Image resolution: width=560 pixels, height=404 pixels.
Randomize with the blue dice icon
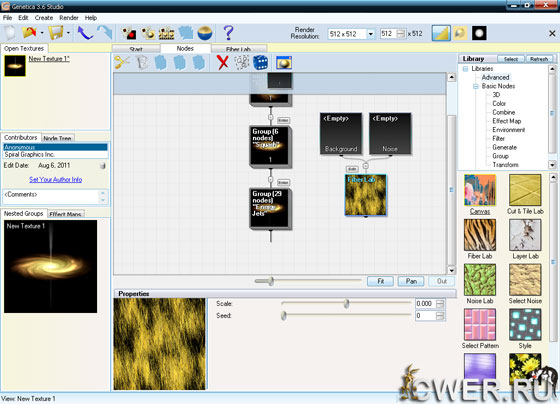[260, 63]
